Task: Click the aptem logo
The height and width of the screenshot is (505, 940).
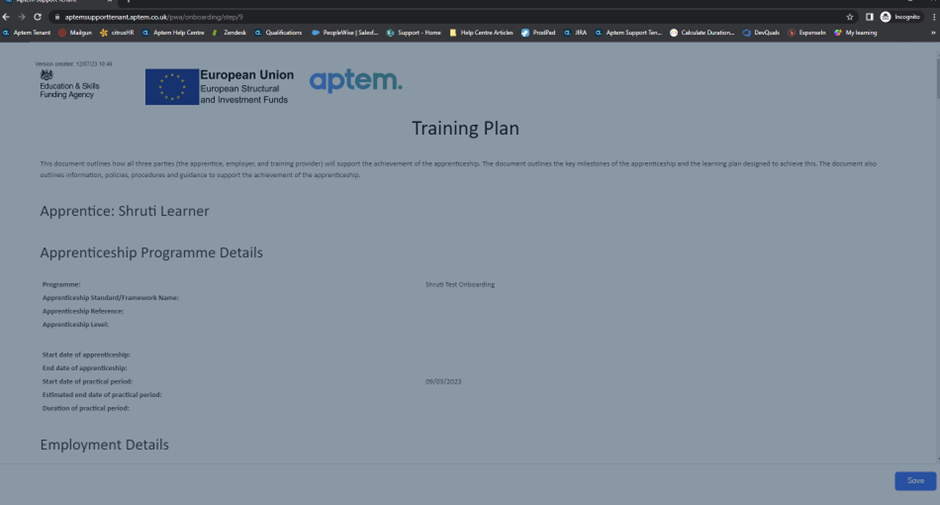Action: (356, 81)
